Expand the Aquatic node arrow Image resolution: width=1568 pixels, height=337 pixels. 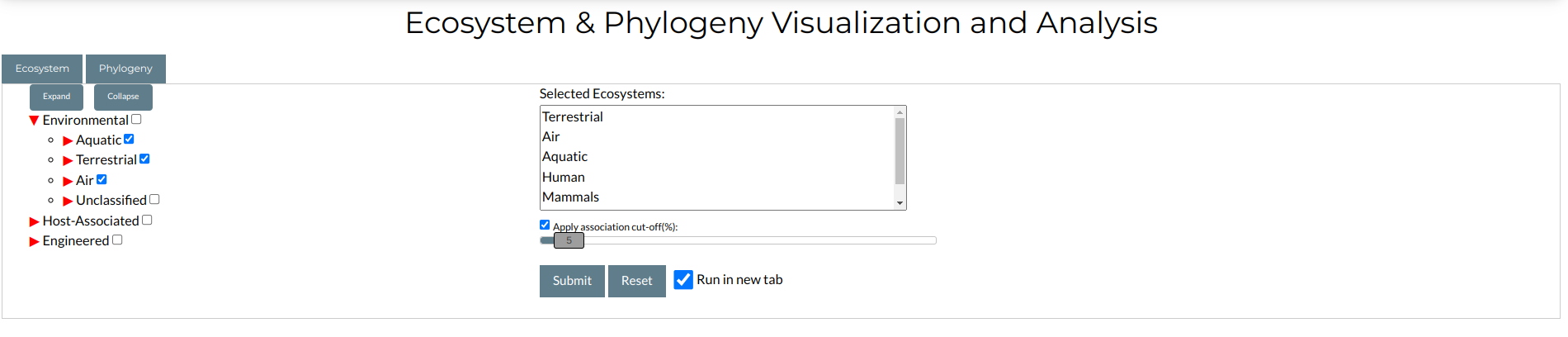pos(68,140)
